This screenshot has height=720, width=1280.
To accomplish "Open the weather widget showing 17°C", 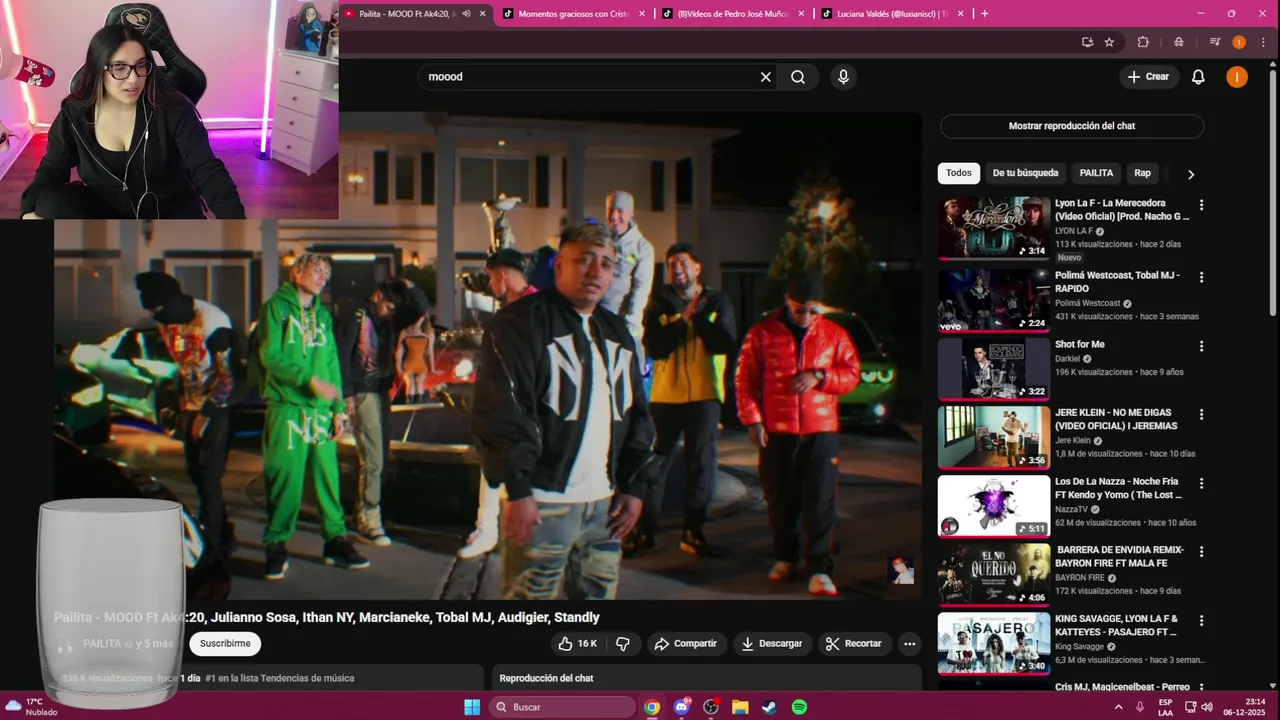I will [32, 707].
